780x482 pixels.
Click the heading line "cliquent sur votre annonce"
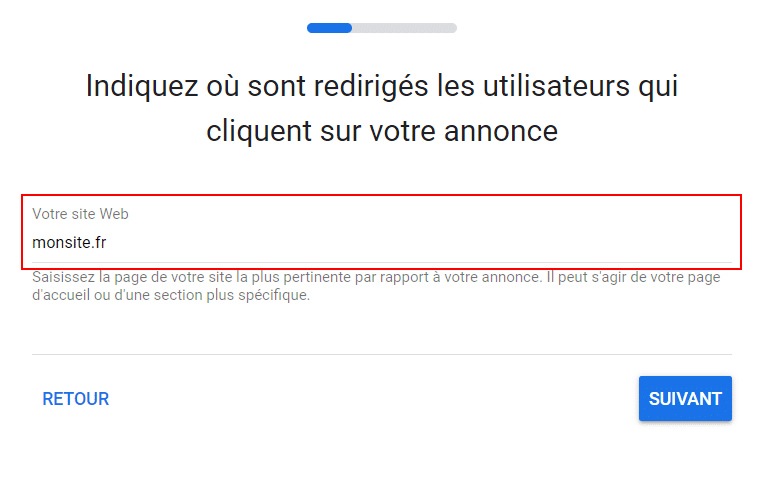click(381, 131)
